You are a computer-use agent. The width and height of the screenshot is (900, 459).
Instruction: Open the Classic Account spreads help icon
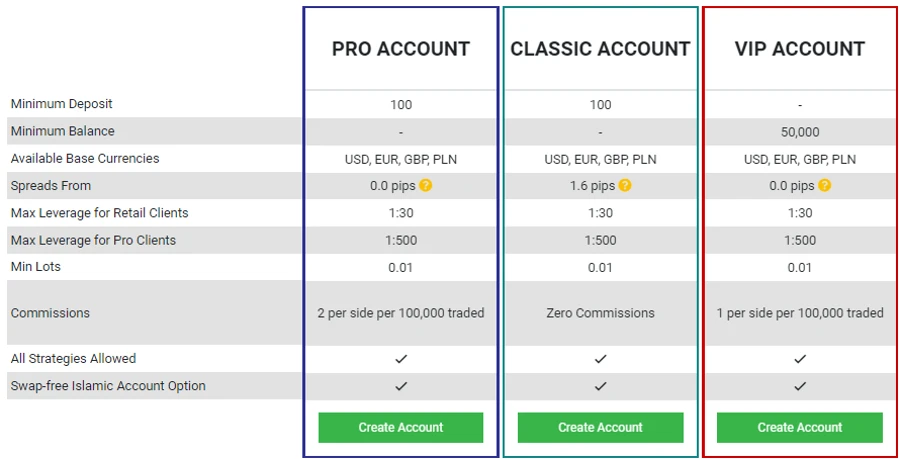tap(625, 185)
